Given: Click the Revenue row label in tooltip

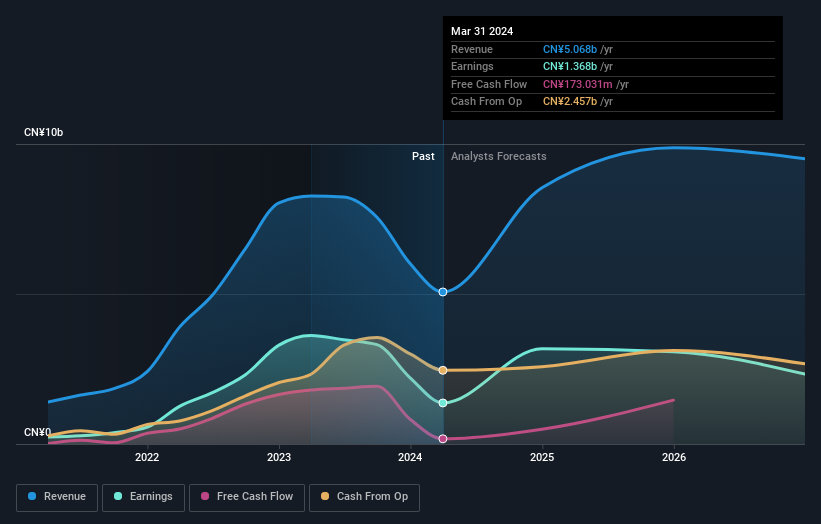Looking at the screenshot, I should point(472,49).
